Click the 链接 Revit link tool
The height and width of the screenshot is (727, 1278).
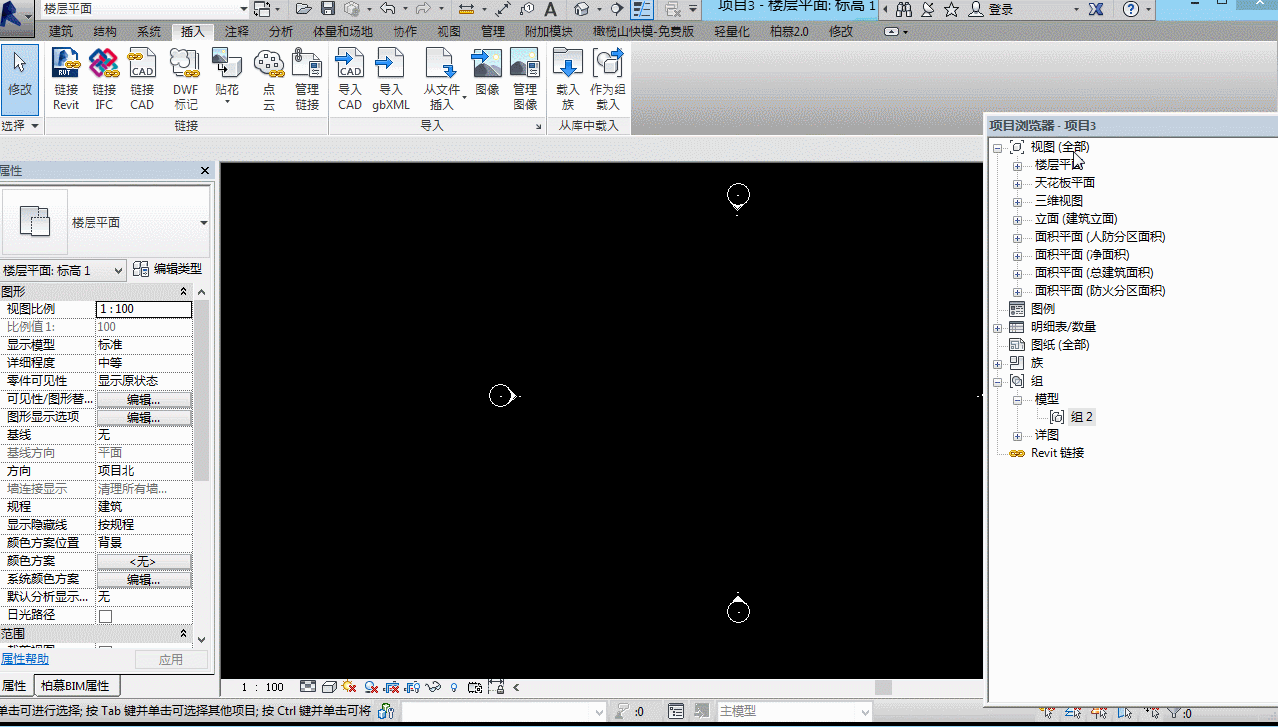click(66, 78)
